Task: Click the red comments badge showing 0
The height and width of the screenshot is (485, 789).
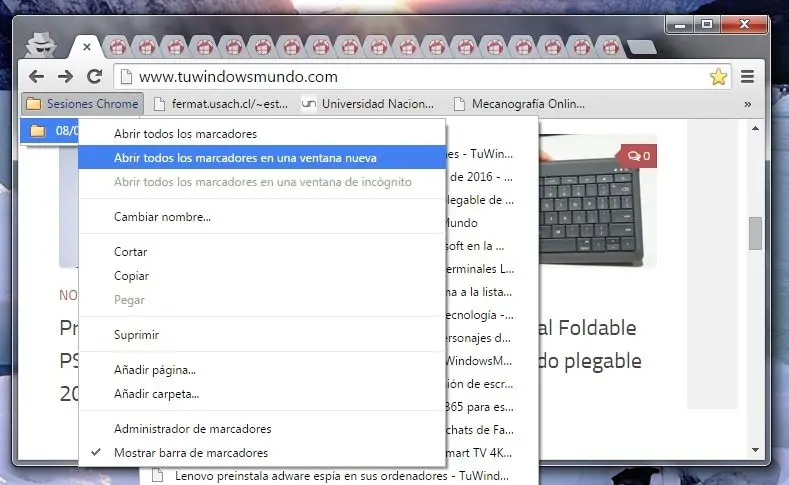Action: pos(639,156)
